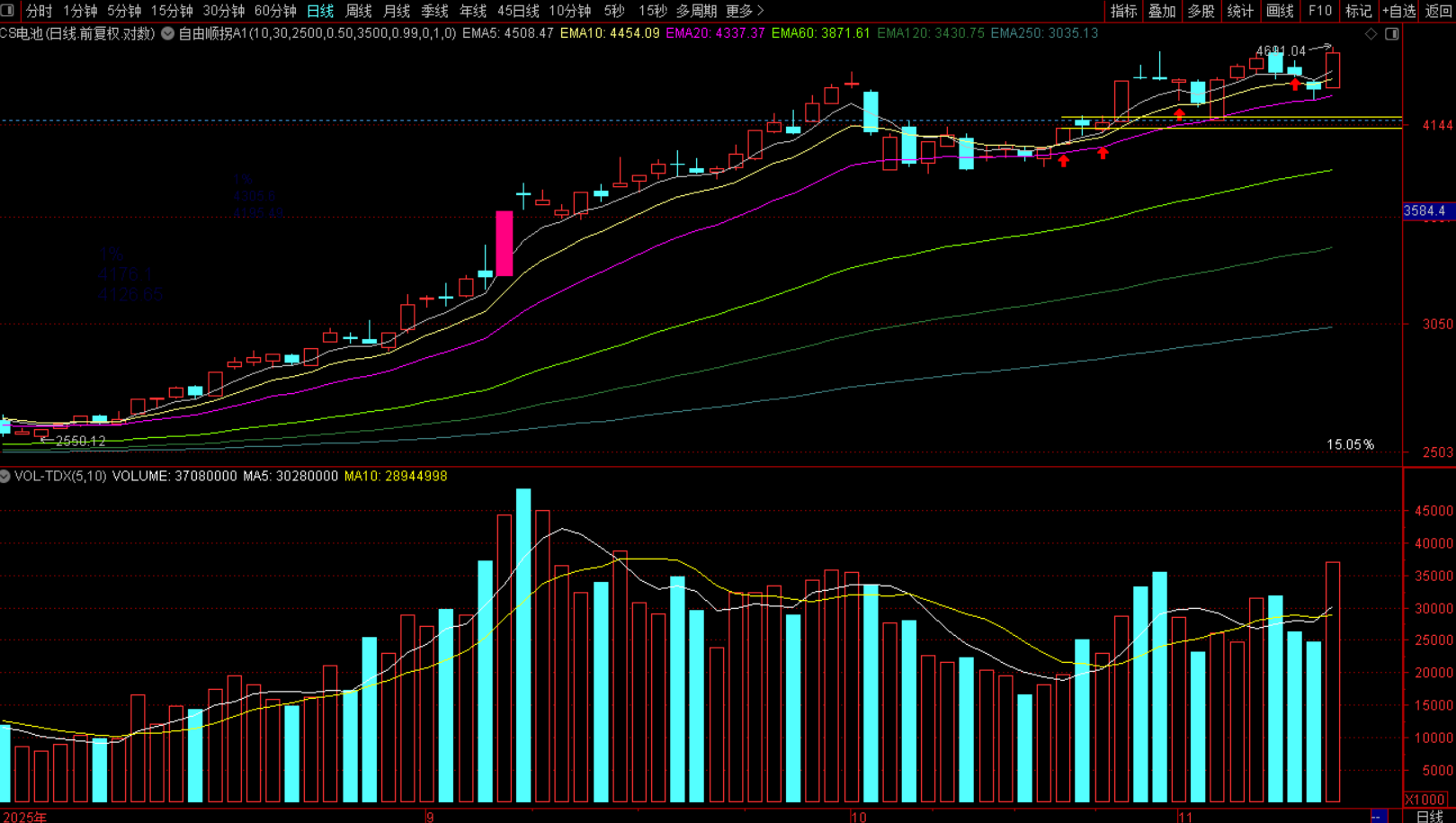Screen dimensions: 1456x823
Task: Click the 3050 price axis label
Action: click(1437, 324)
